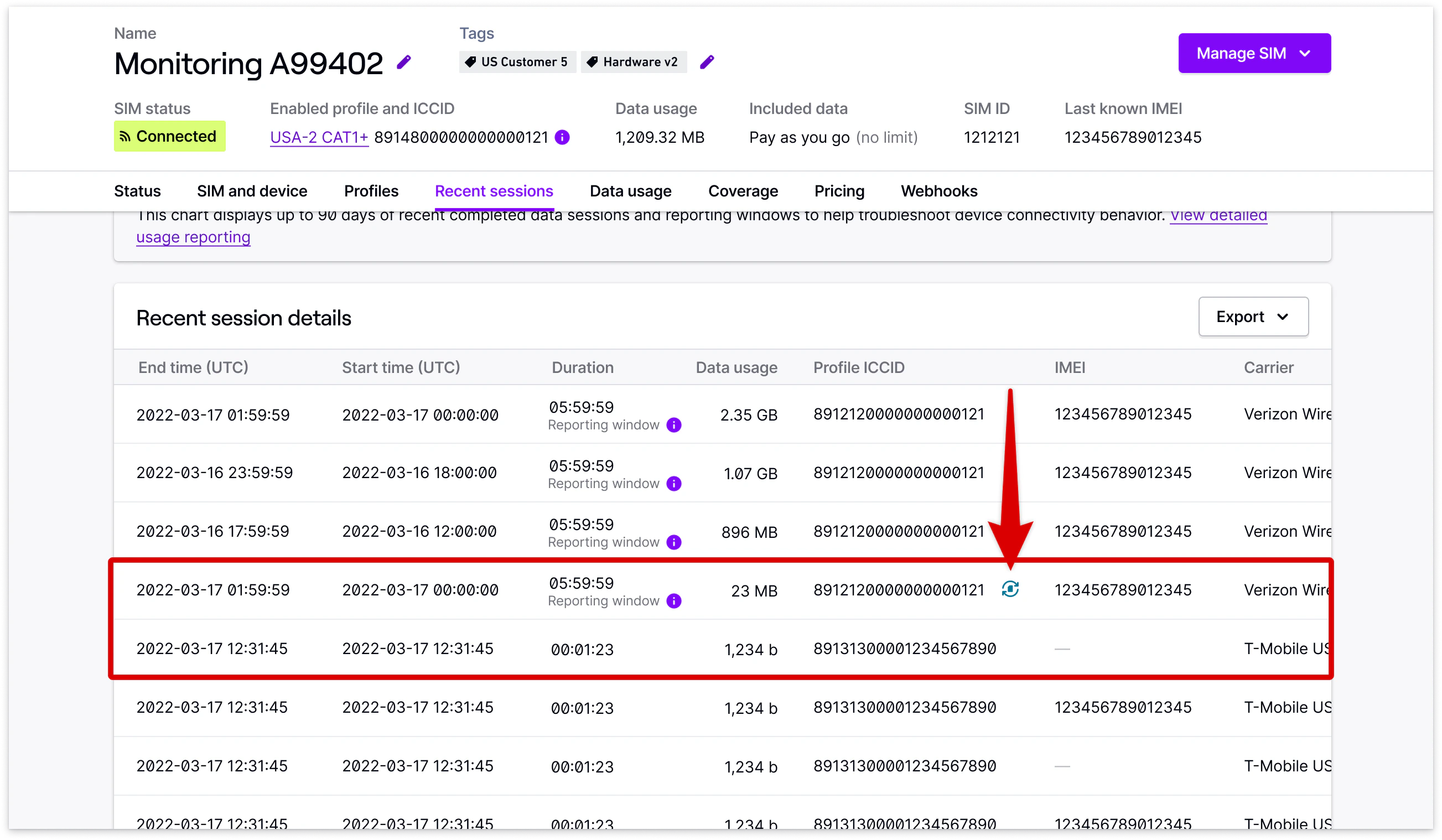Image resolution: width=1442 pixels, height=840 pixels.
Task: Follow the View detailed usage reporting link
Action: pos(194,237)
